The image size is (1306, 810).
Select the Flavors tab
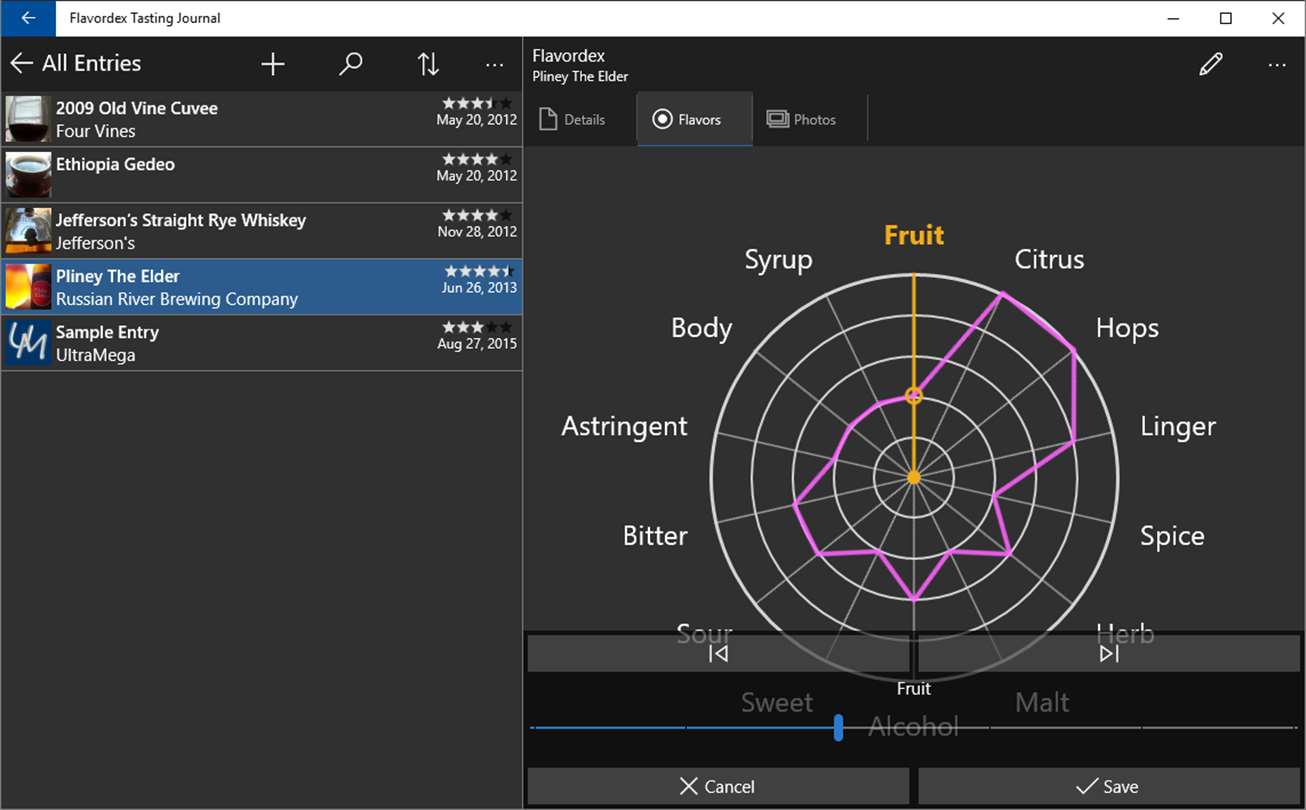tap(687, 120)
